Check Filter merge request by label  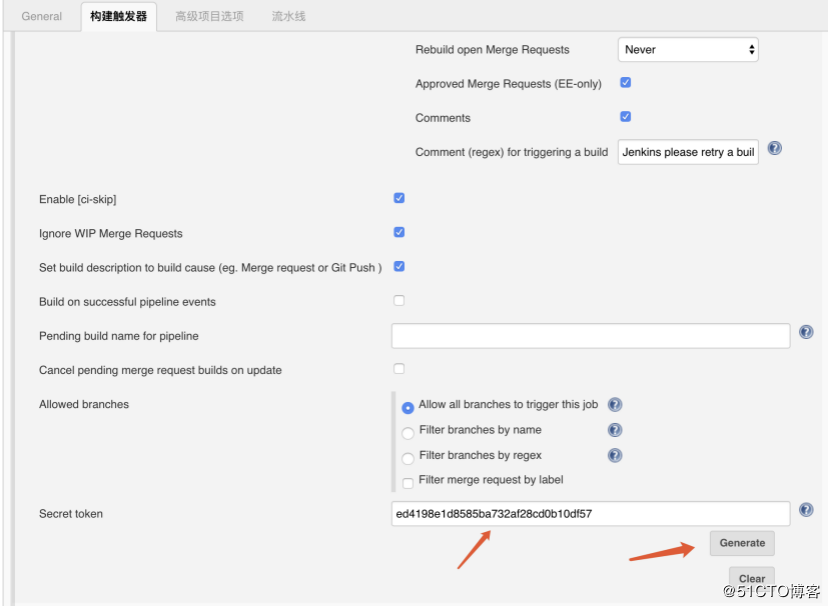[408, 481]
